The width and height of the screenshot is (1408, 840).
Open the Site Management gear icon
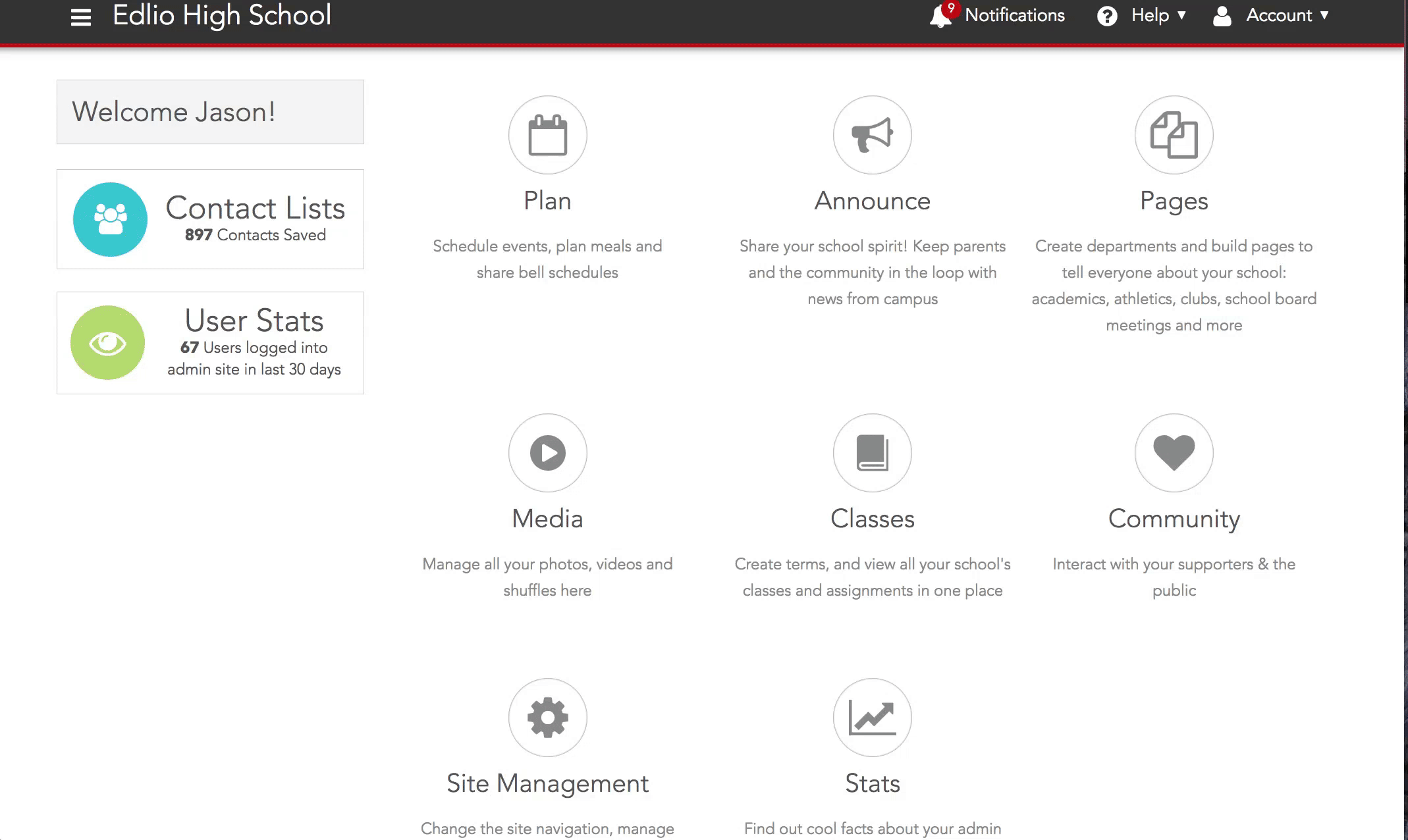pyautogui.click(x=547, y=718)
